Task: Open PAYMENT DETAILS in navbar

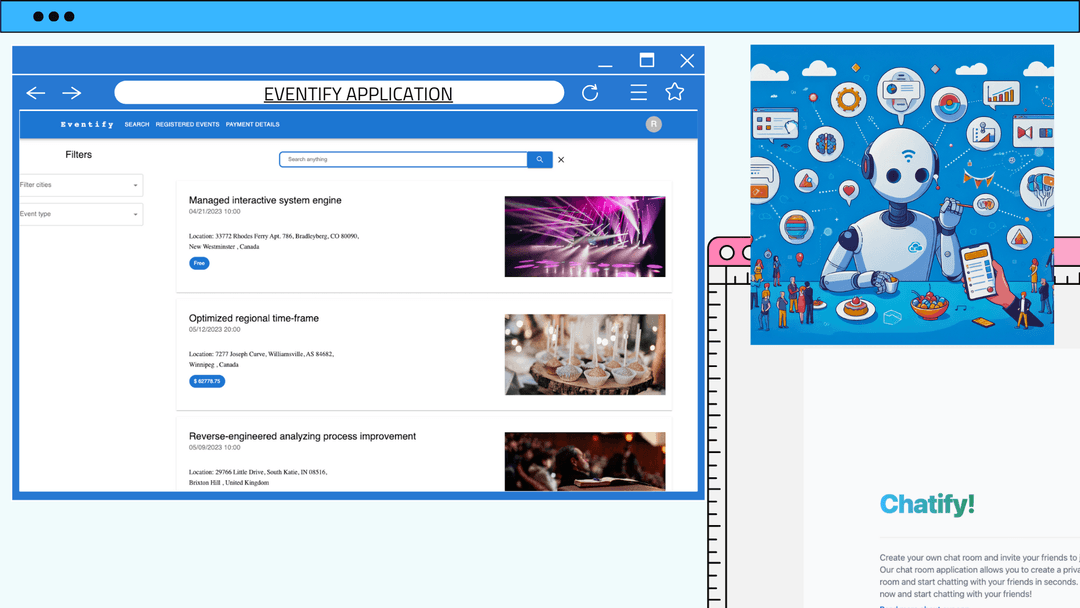Action: 252,125
